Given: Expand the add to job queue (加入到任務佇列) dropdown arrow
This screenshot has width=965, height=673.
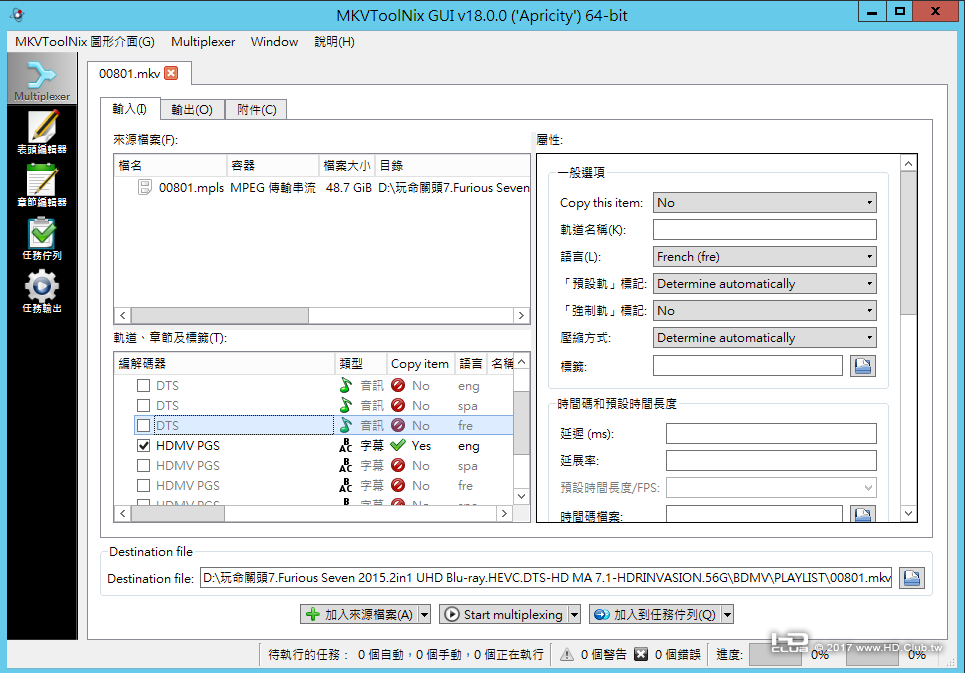Looking at the screenshot, I should tap(727, 615).
